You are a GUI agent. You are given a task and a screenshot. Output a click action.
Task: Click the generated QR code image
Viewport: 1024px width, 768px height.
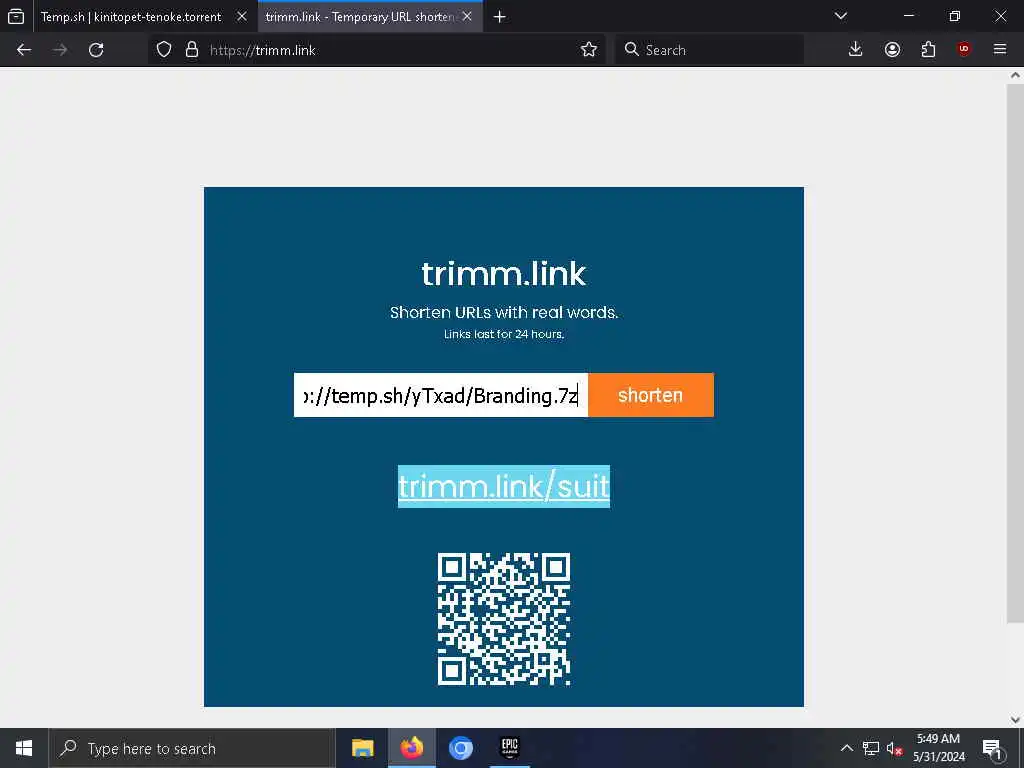point(504,619)
